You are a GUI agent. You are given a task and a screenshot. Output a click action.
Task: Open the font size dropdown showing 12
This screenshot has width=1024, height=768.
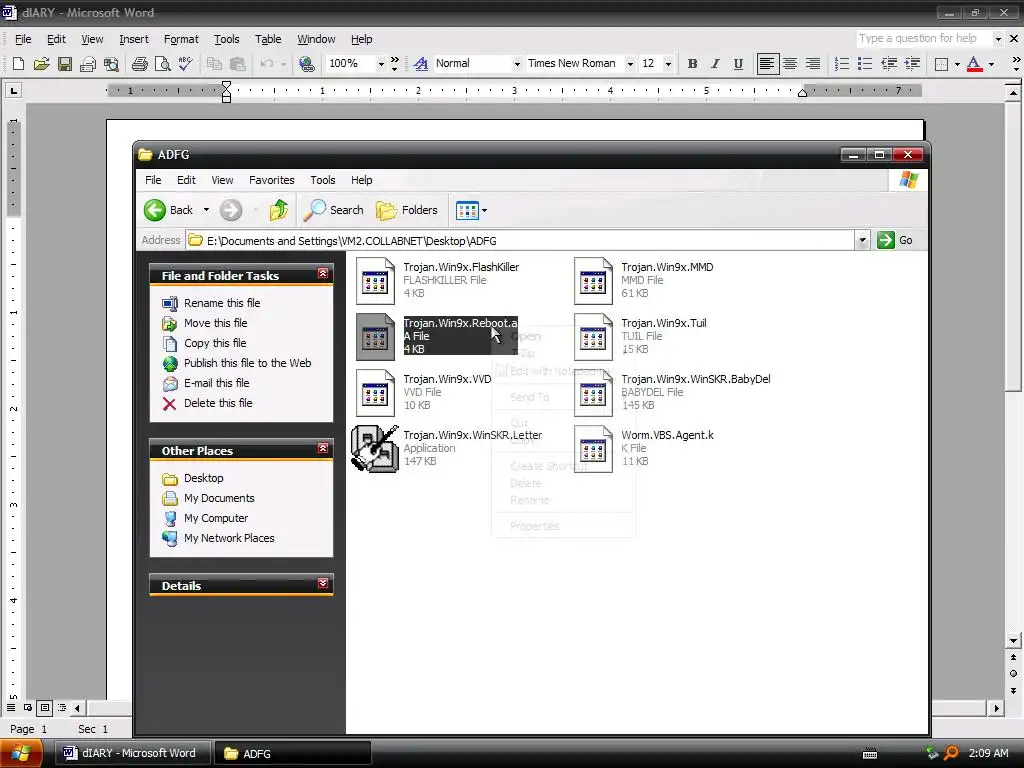(x=668, y=64)
